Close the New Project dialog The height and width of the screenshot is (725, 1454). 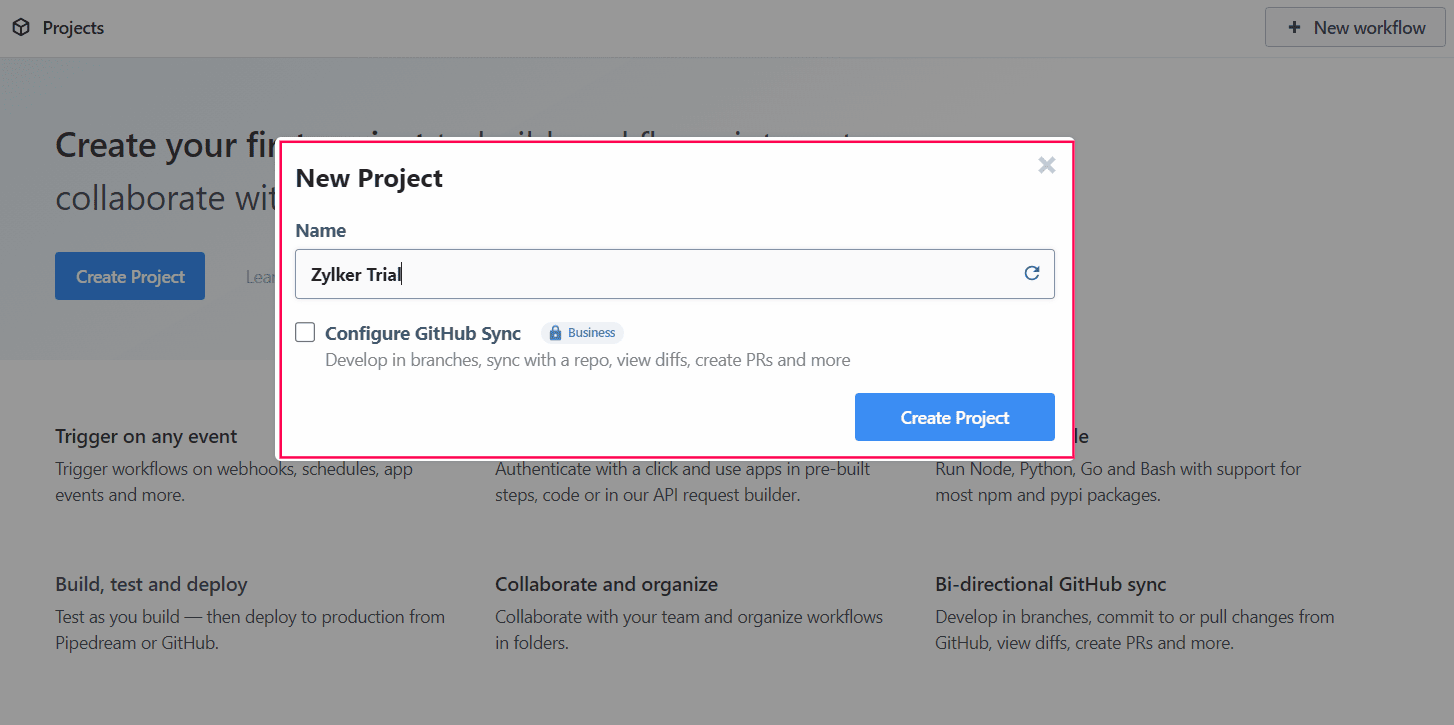pyautogui.click(x=1046, y=165)
